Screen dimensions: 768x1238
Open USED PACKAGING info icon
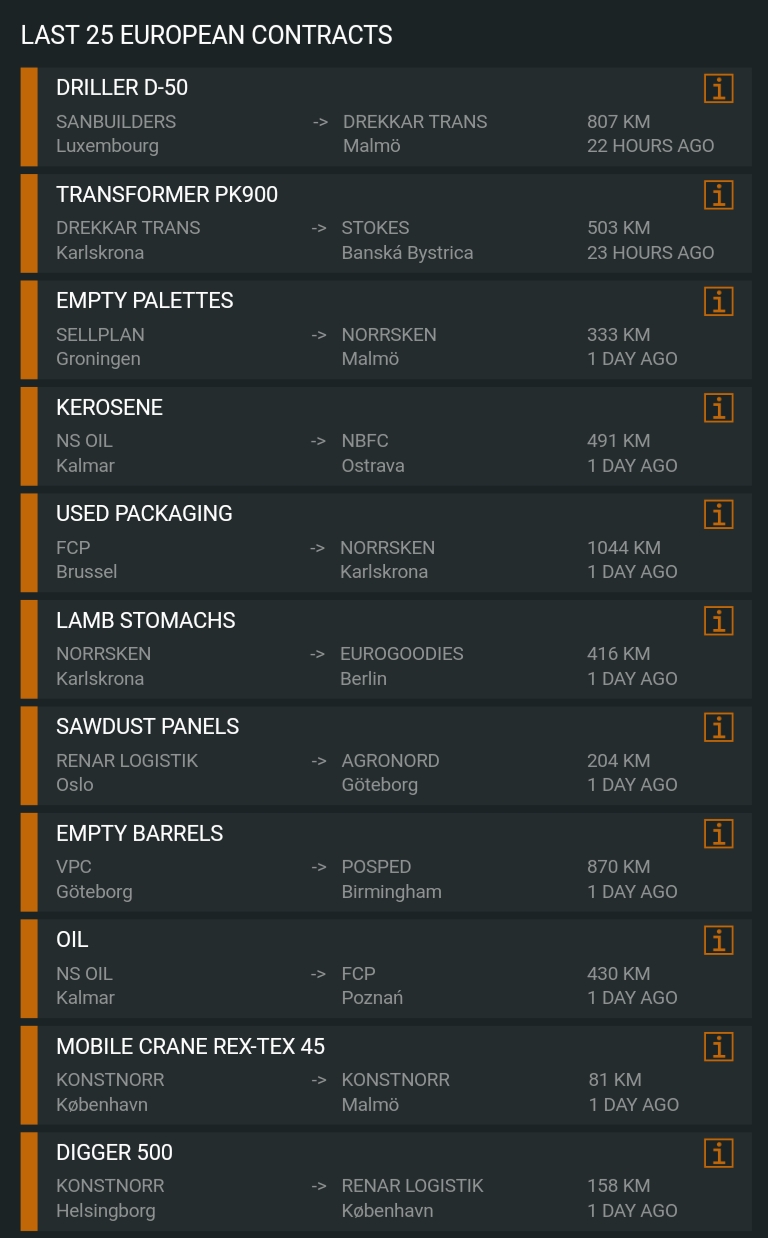coord(718,515)
